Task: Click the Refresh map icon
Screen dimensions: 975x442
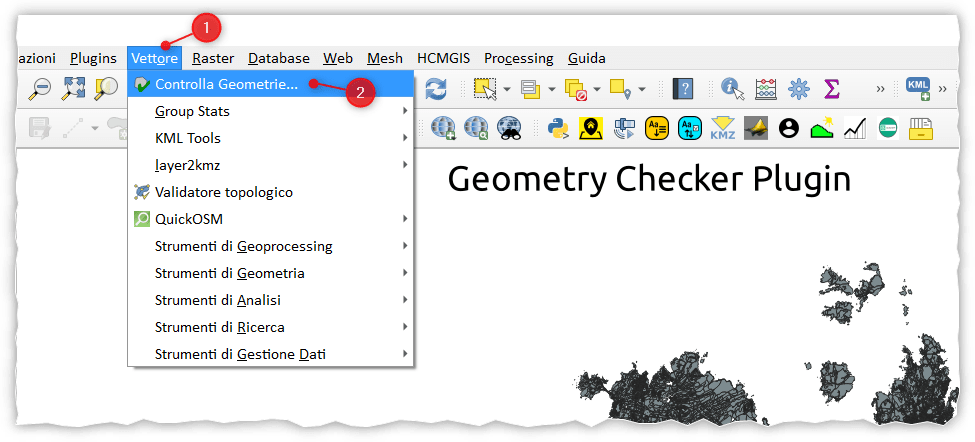Action: pos(436,88)
